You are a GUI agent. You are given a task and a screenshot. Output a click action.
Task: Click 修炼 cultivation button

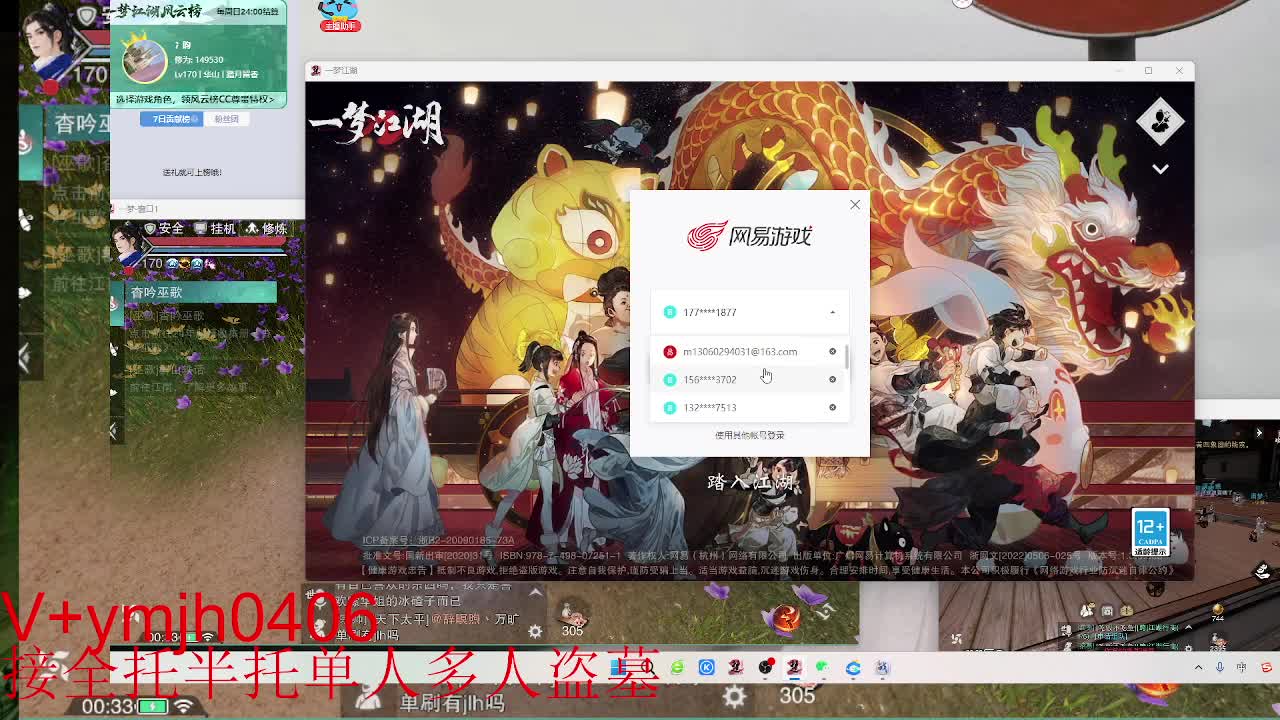click(266, 228)
